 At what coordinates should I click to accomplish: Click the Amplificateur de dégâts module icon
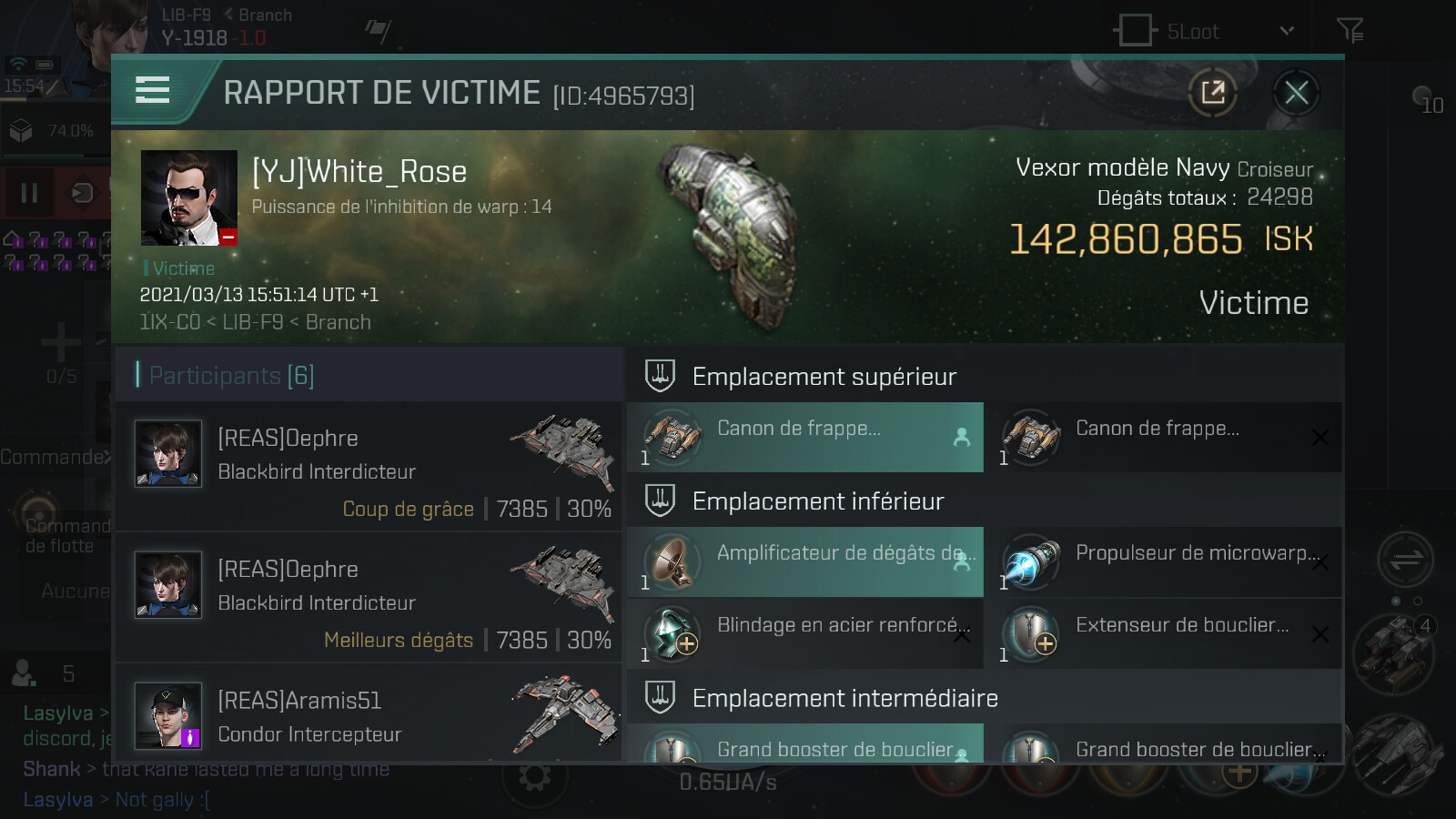point(673,561)
